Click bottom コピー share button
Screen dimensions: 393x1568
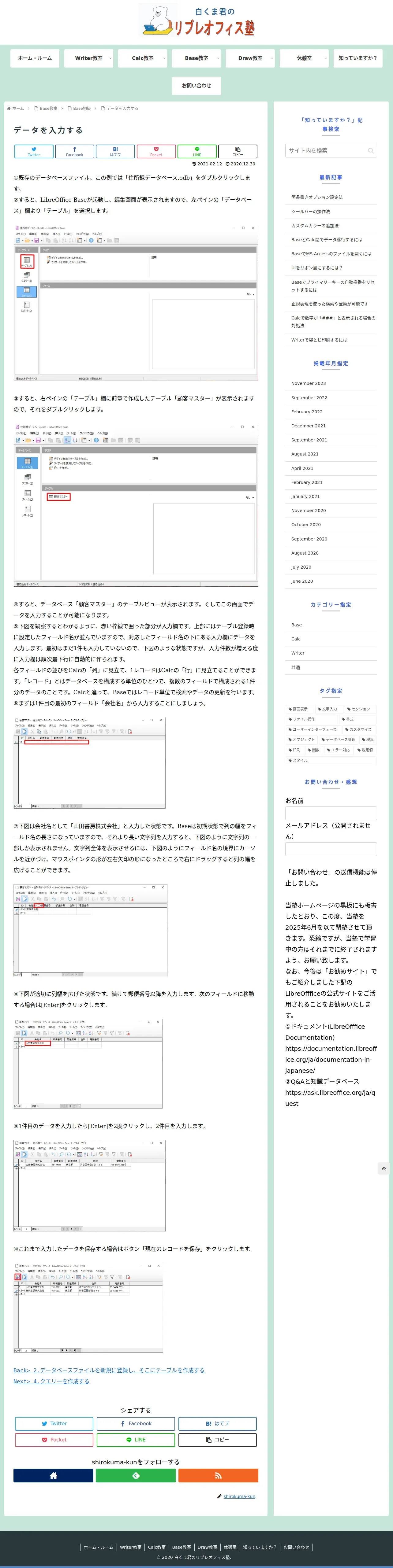click(x=218, y=1440)
